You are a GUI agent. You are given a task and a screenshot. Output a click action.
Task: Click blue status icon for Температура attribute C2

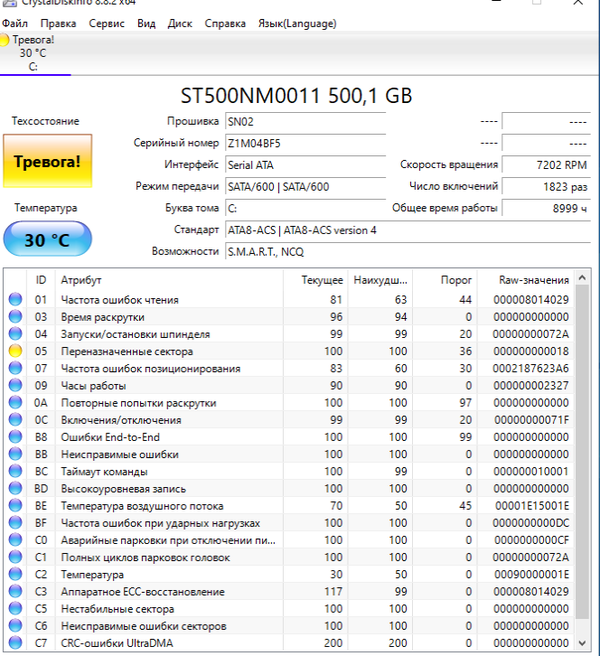click(x=14, y=574)
